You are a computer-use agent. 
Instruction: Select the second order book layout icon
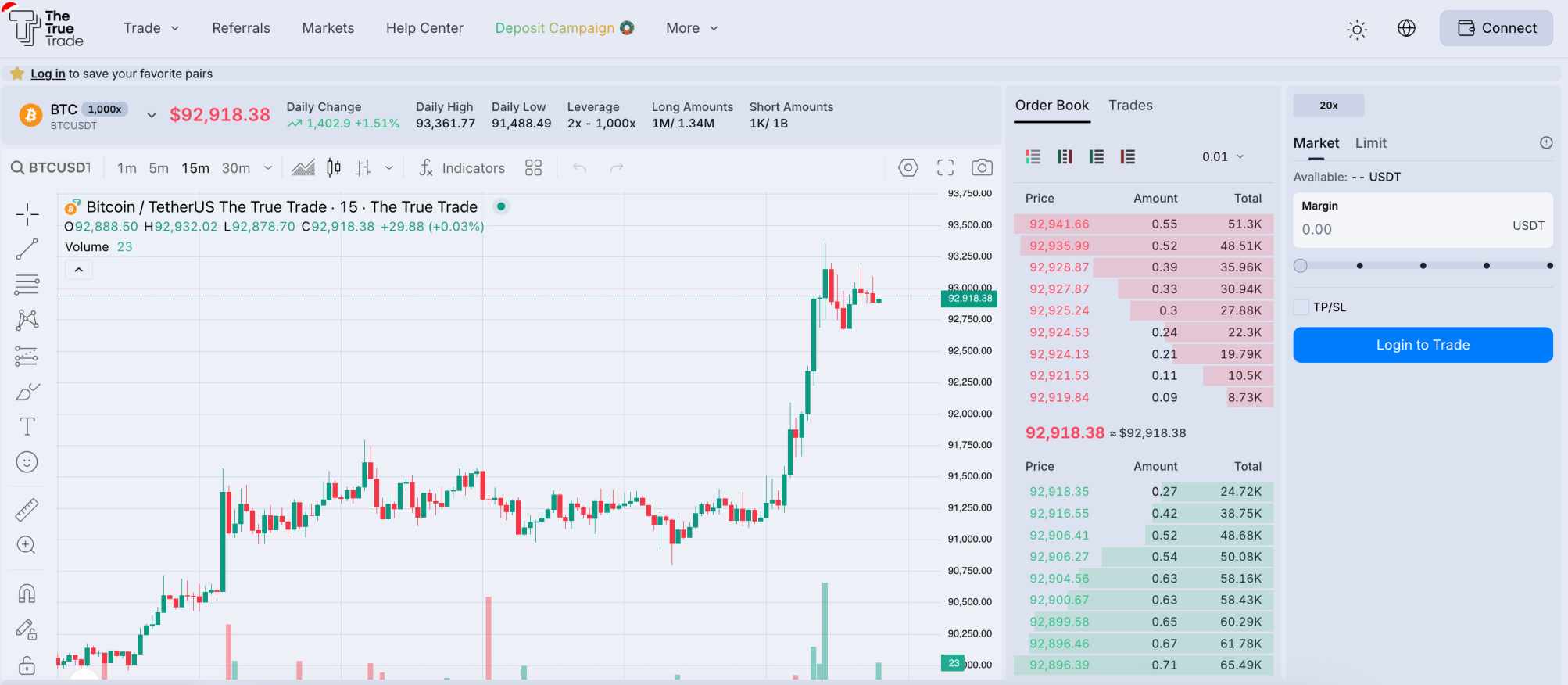[1065, 156]
